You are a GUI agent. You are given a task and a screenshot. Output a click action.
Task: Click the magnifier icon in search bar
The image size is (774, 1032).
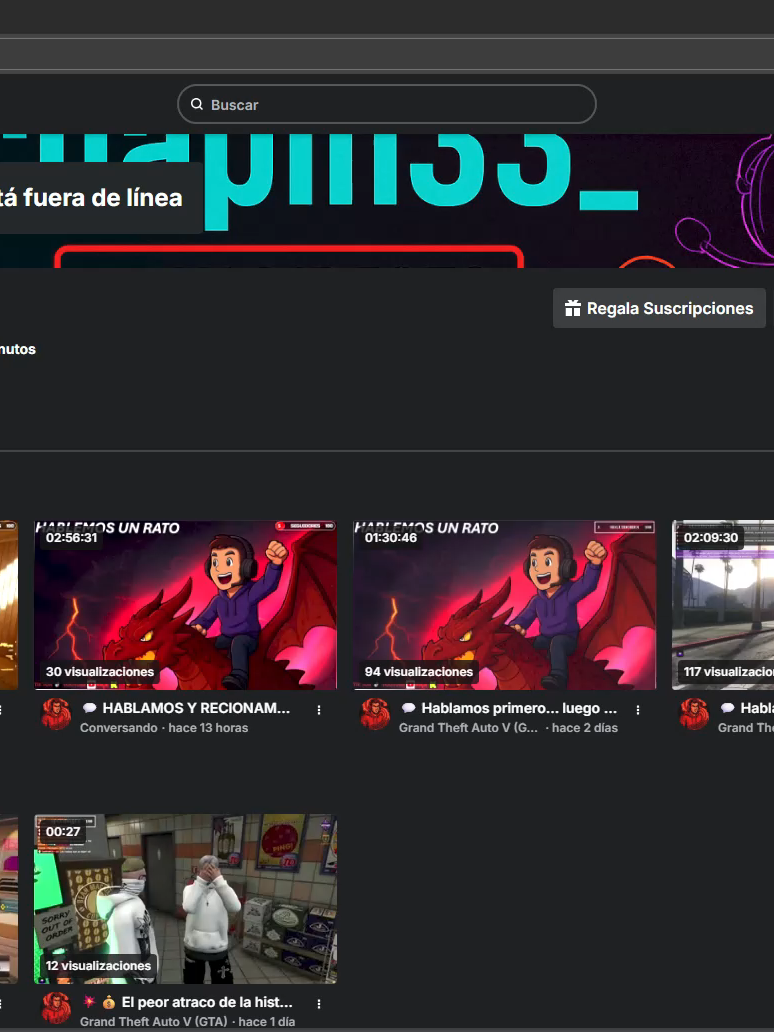197,104
